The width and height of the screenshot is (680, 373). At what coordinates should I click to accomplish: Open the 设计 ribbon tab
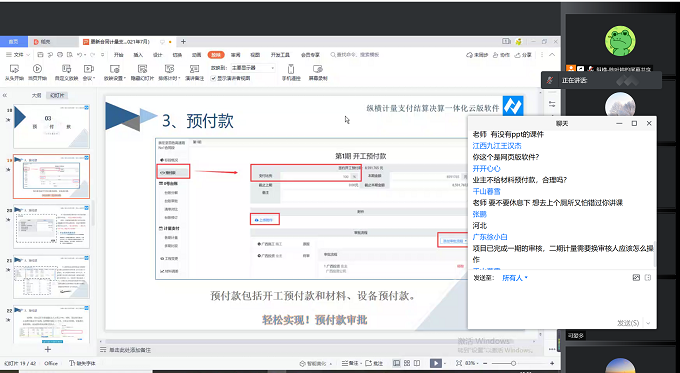[x=157, y=55]
